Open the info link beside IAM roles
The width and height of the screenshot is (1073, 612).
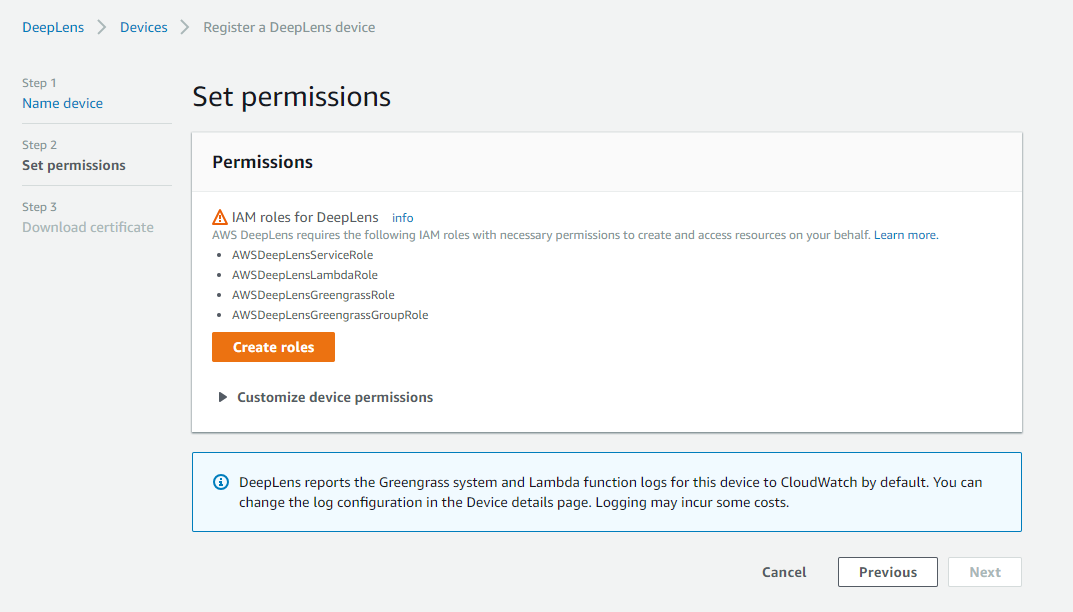[x=402, y=217]
